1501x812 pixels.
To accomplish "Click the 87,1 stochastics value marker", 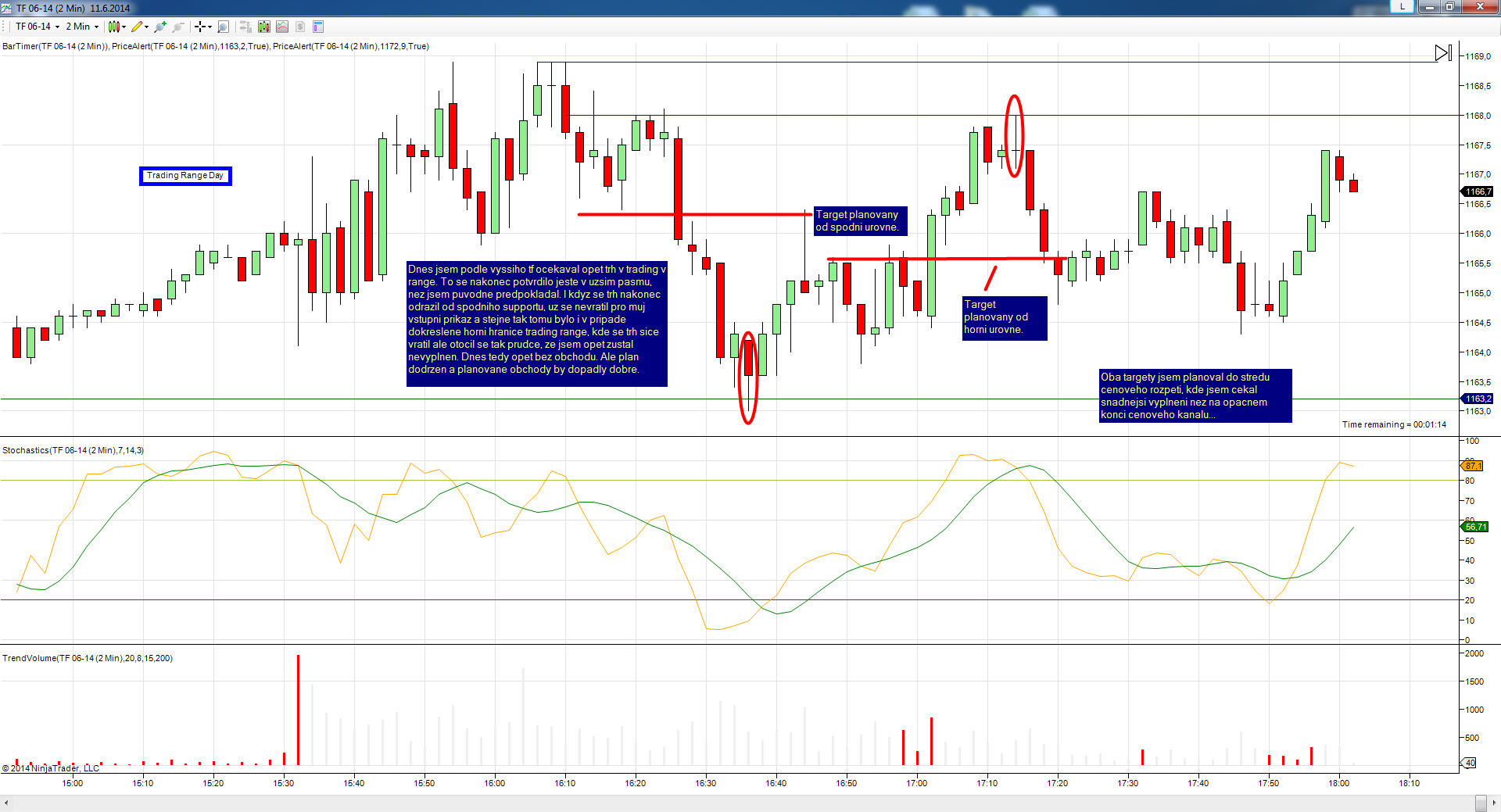I will point(1473,466).
